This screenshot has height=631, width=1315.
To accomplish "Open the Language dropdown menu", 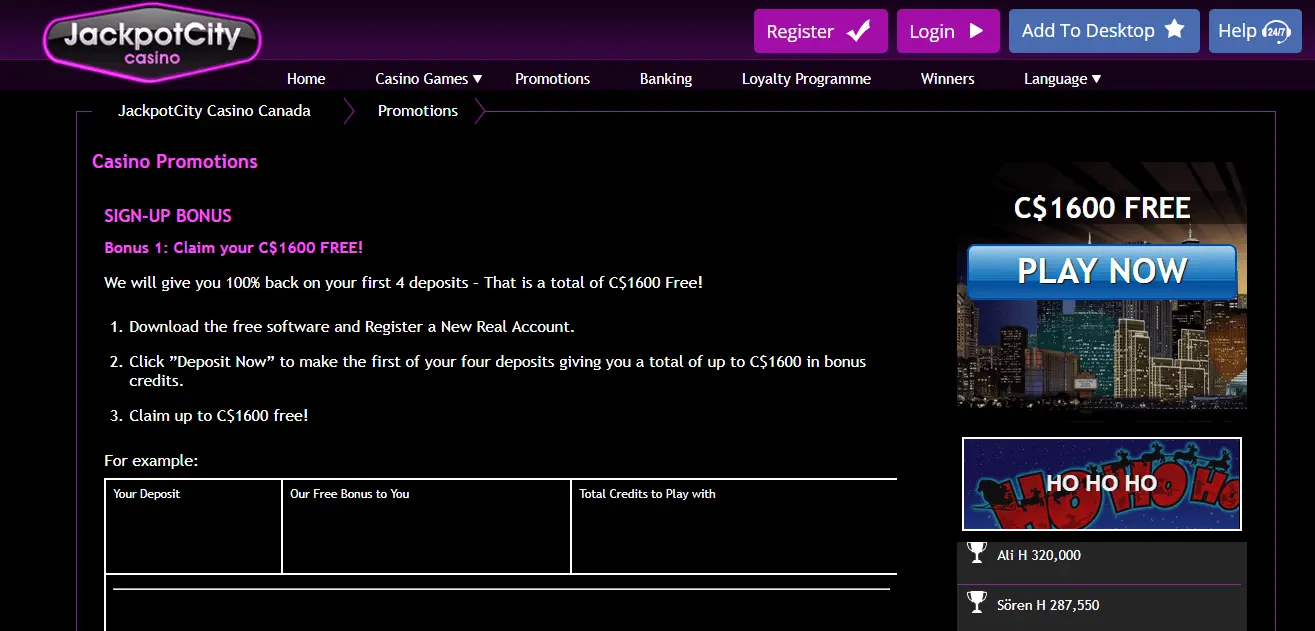I will pyautogui.click(x=1062, y=79).
